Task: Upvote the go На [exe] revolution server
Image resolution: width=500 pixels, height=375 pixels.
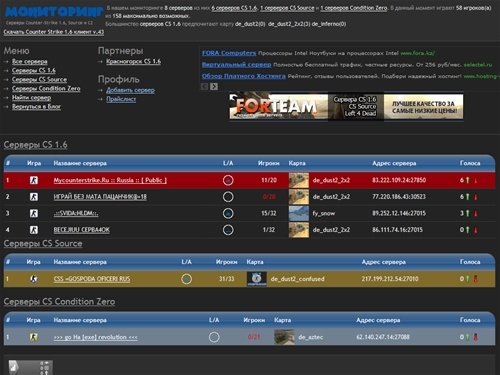Action: coord(467,337)
